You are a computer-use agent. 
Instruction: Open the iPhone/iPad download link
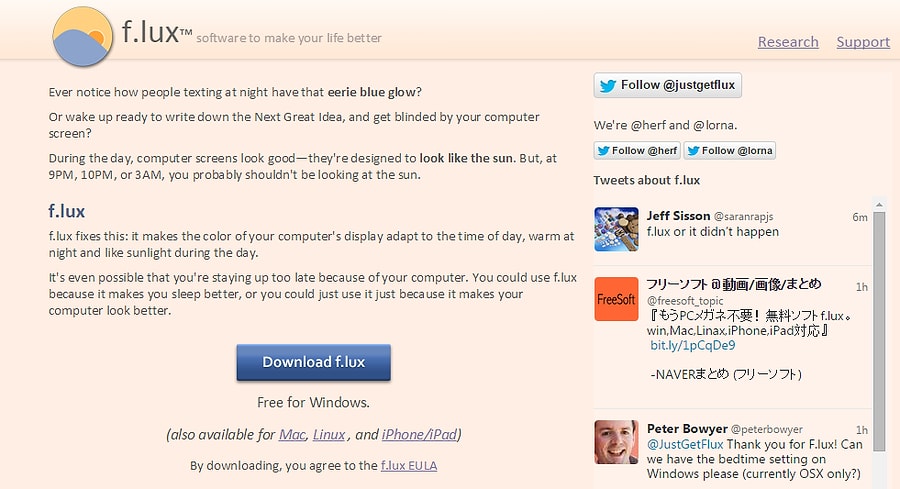[420, 434]
